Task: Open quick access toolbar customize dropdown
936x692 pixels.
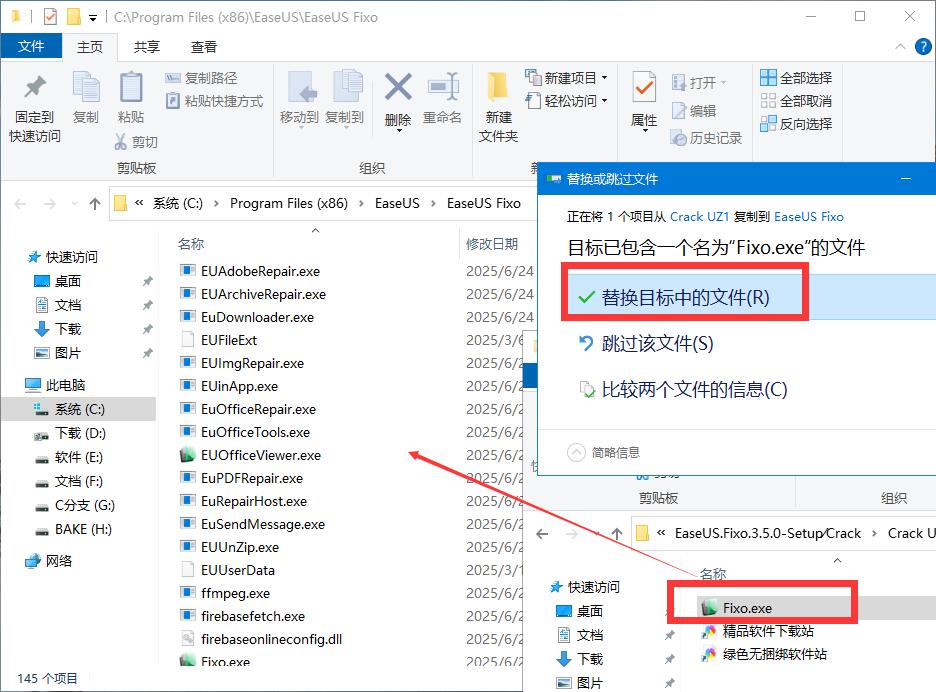Action: point(93,18)
